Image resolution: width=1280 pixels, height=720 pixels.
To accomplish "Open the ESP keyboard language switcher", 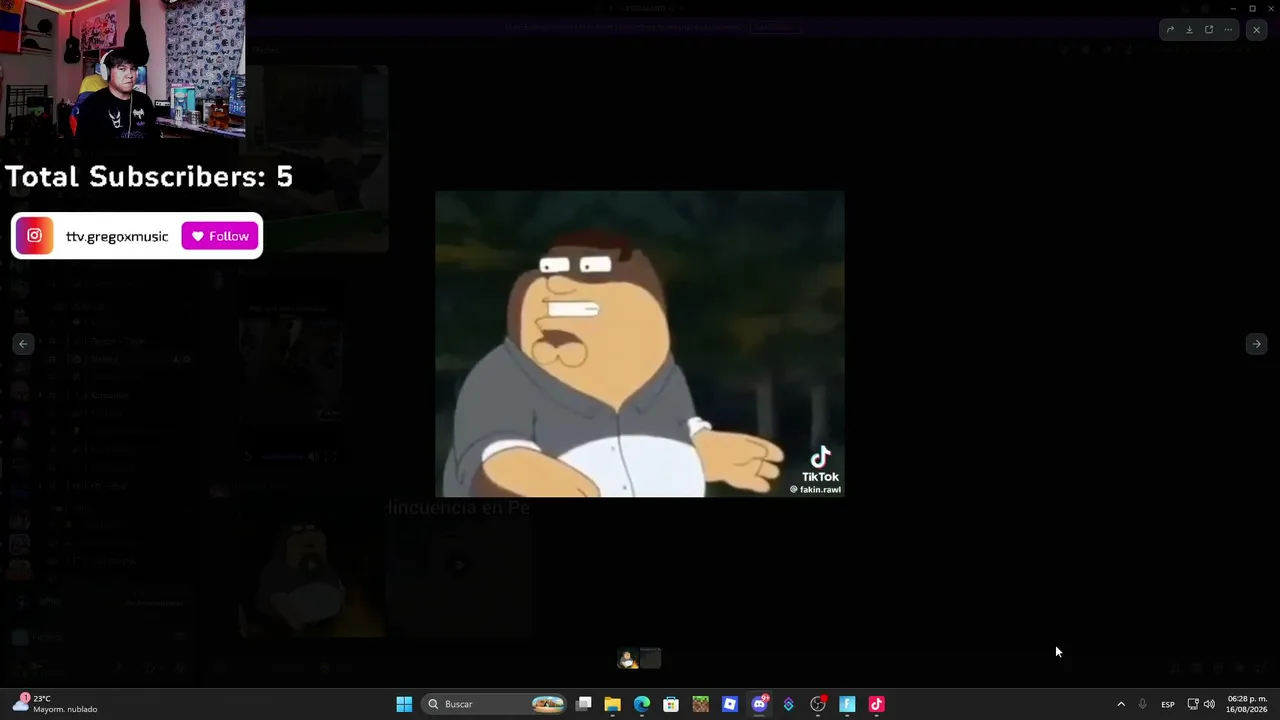I will (x=1168, y=704).
